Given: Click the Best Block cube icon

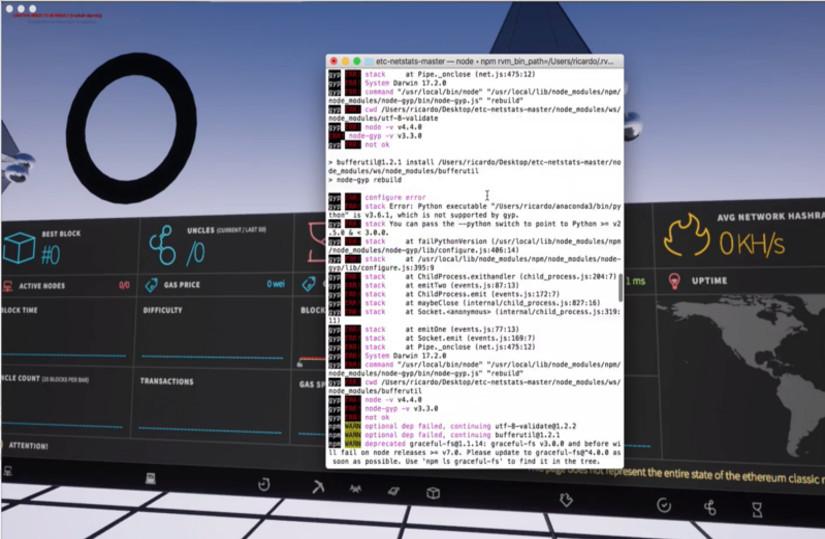Looking at the screenshot, I should click(x=18, y=247).
